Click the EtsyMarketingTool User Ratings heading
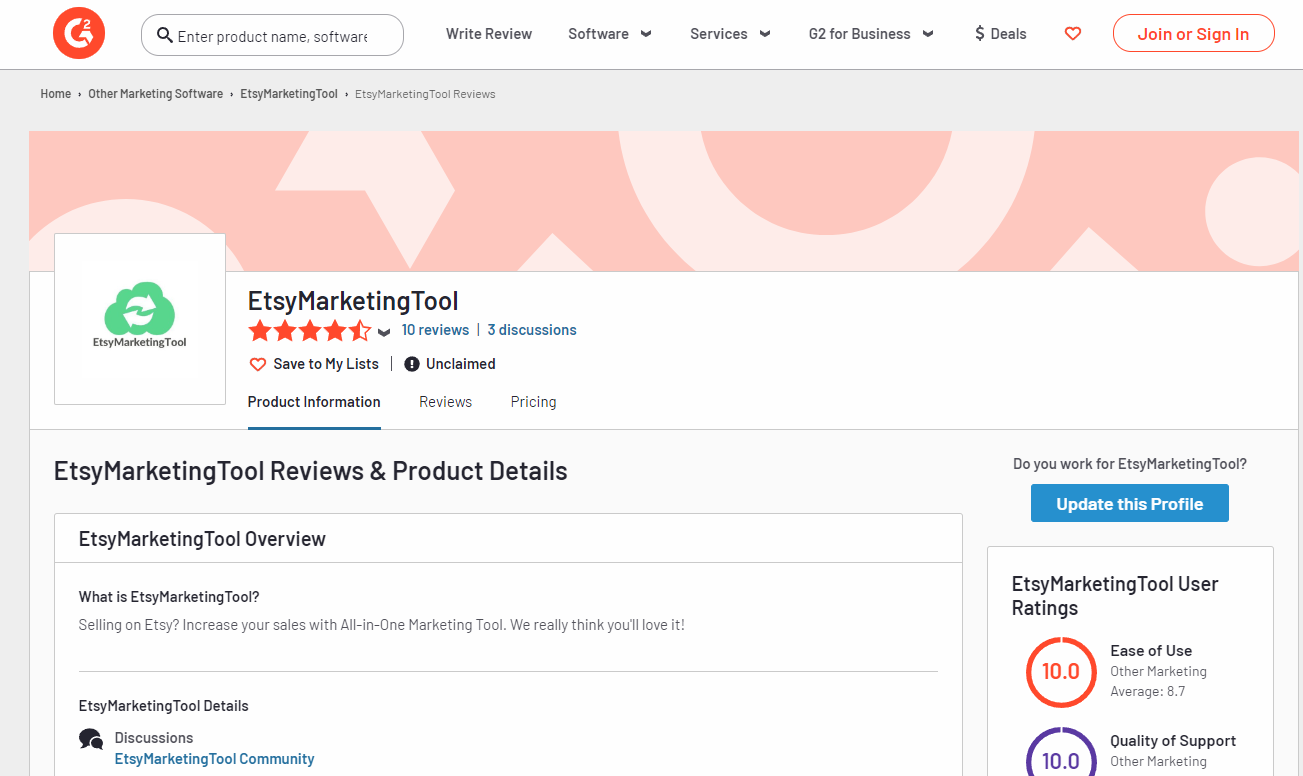The height and width of the screenshot is (776, 1303). pos(1115,596)
